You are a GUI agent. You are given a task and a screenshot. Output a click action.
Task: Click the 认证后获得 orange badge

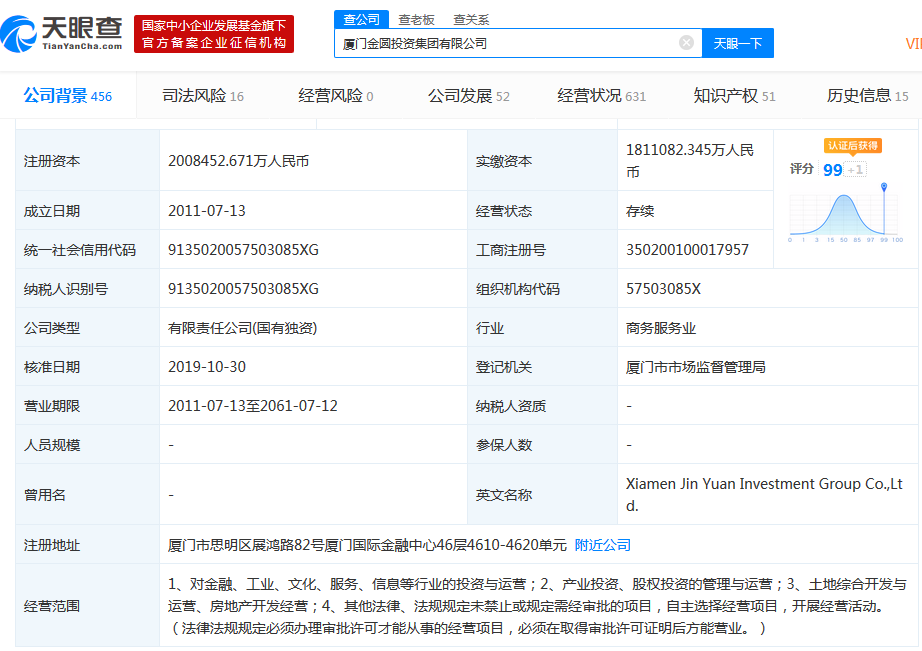pos(852,146)
